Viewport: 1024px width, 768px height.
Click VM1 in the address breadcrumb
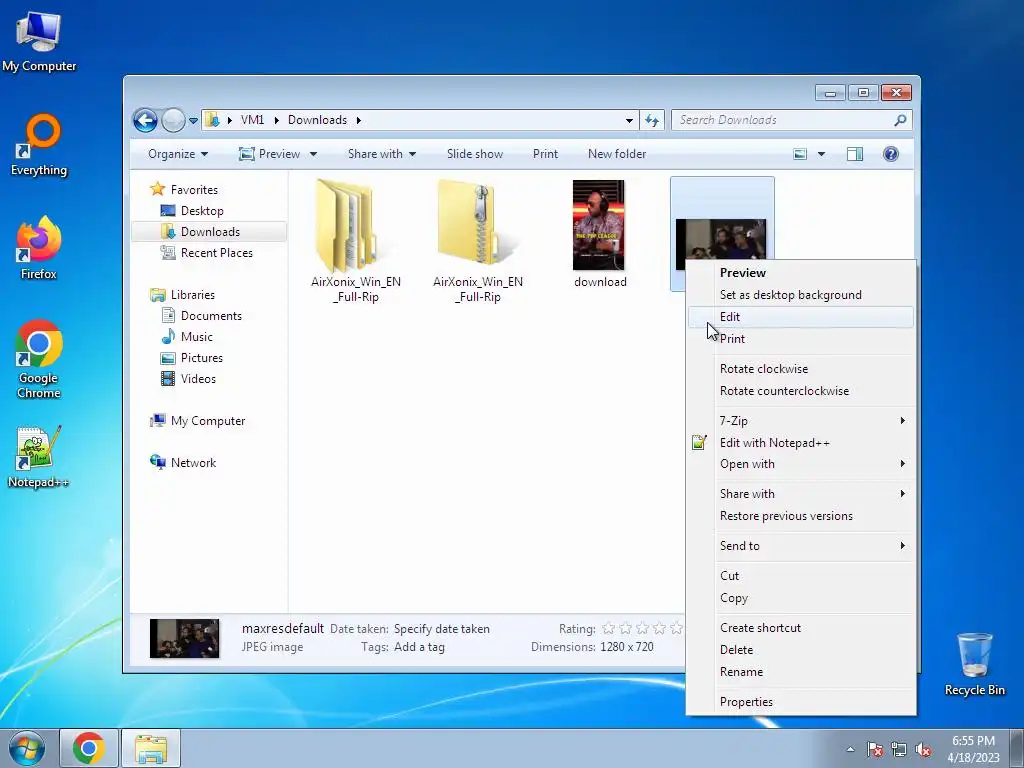pos(252,120)
